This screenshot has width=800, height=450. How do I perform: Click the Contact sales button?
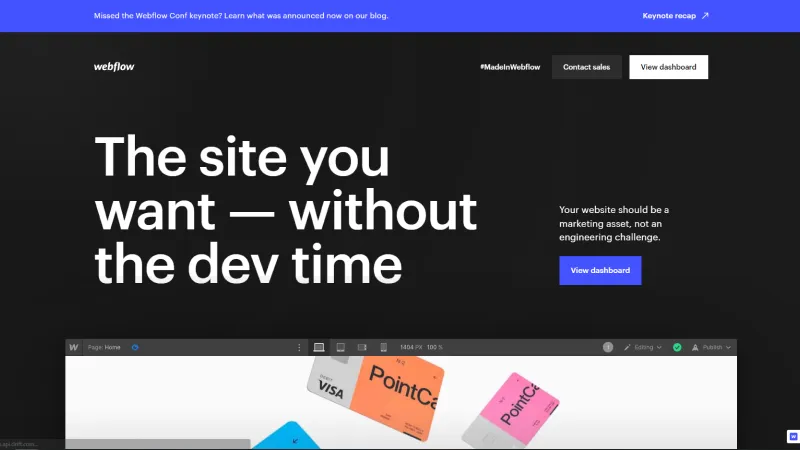point(586,67)
